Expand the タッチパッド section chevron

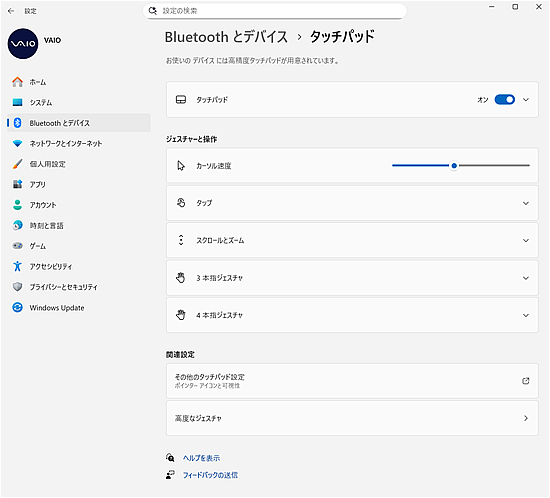526,100
